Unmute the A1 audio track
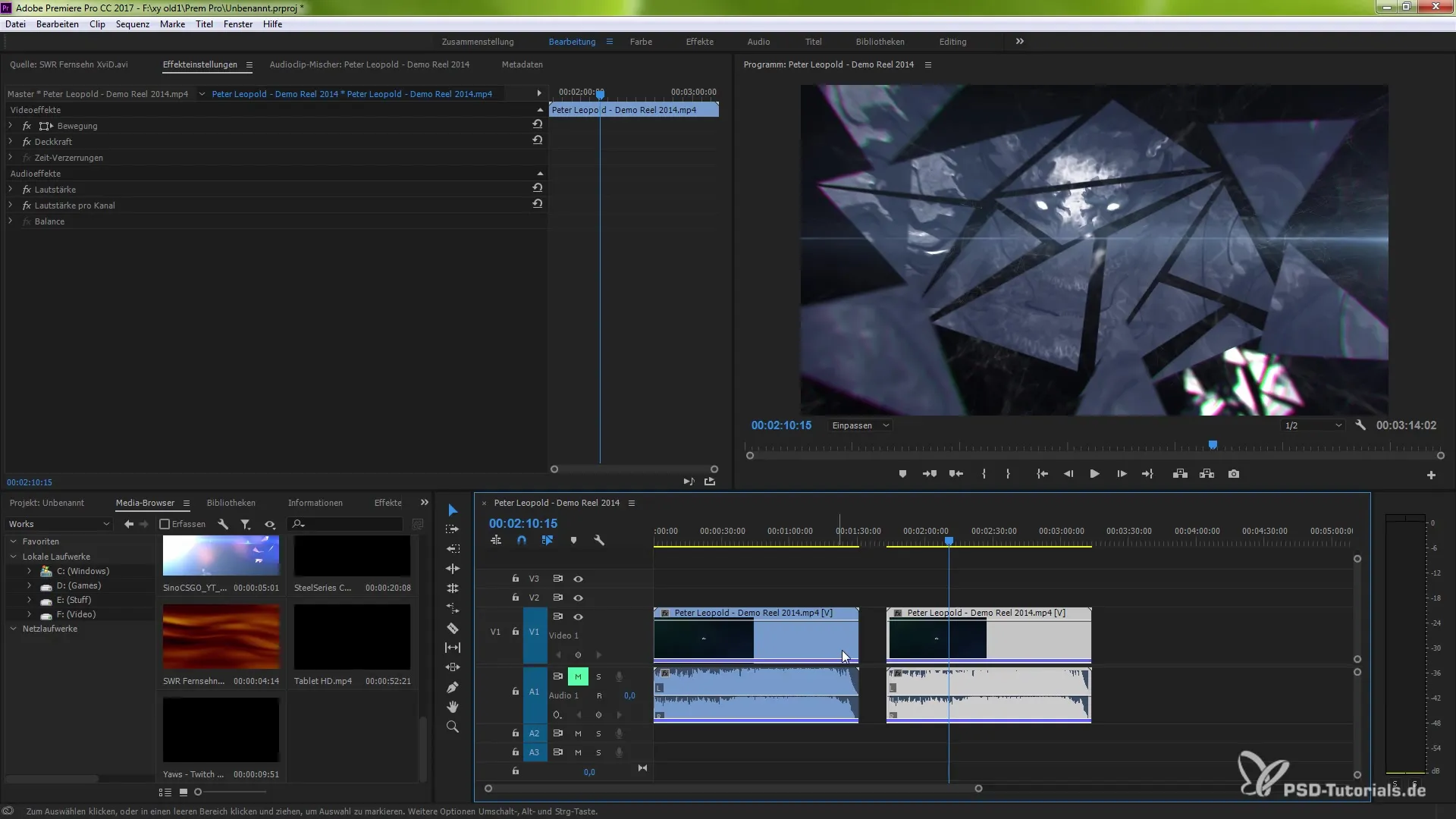The height and width of the screenshot is (819, 1456). tap(578, 676)
